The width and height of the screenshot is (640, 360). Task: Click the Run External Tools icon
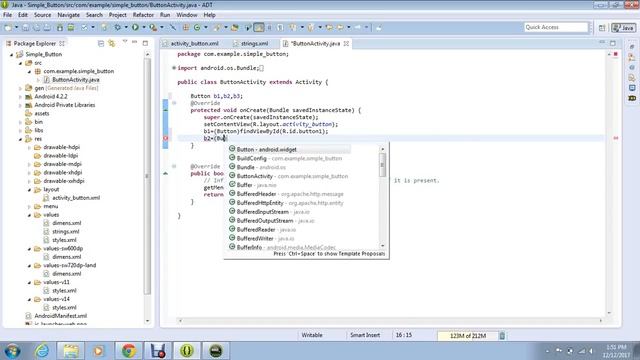153,27
